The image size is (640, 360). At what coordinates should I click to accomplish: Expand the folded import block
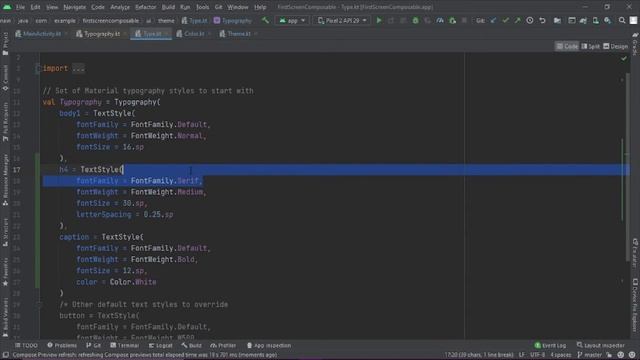pyautogui.click(x=78, y=69)
